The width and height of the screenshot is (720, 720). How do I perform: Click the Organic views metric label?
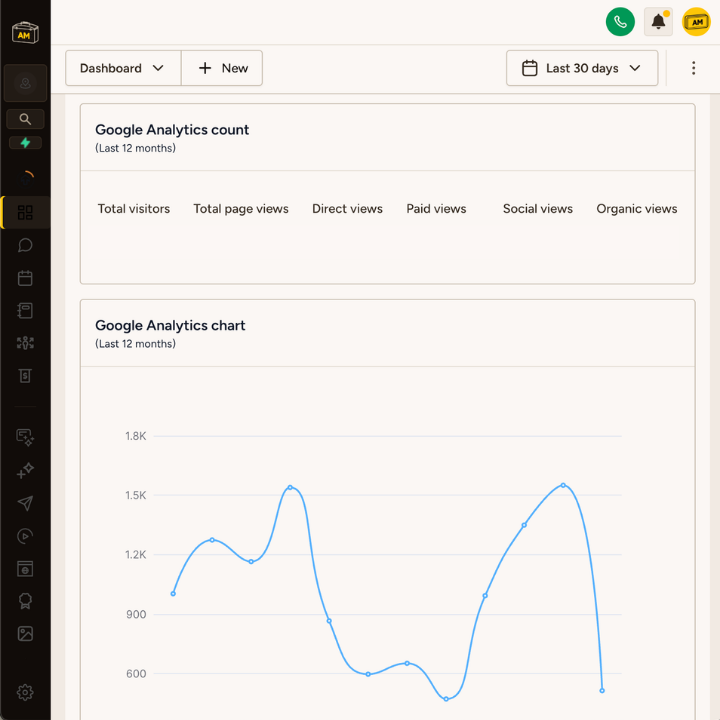[636, 209]
